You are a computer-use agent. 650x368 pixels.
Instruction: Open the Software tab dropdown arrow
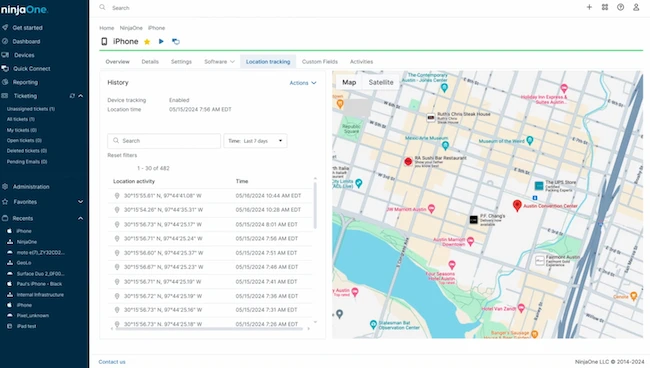pos(232,62)
